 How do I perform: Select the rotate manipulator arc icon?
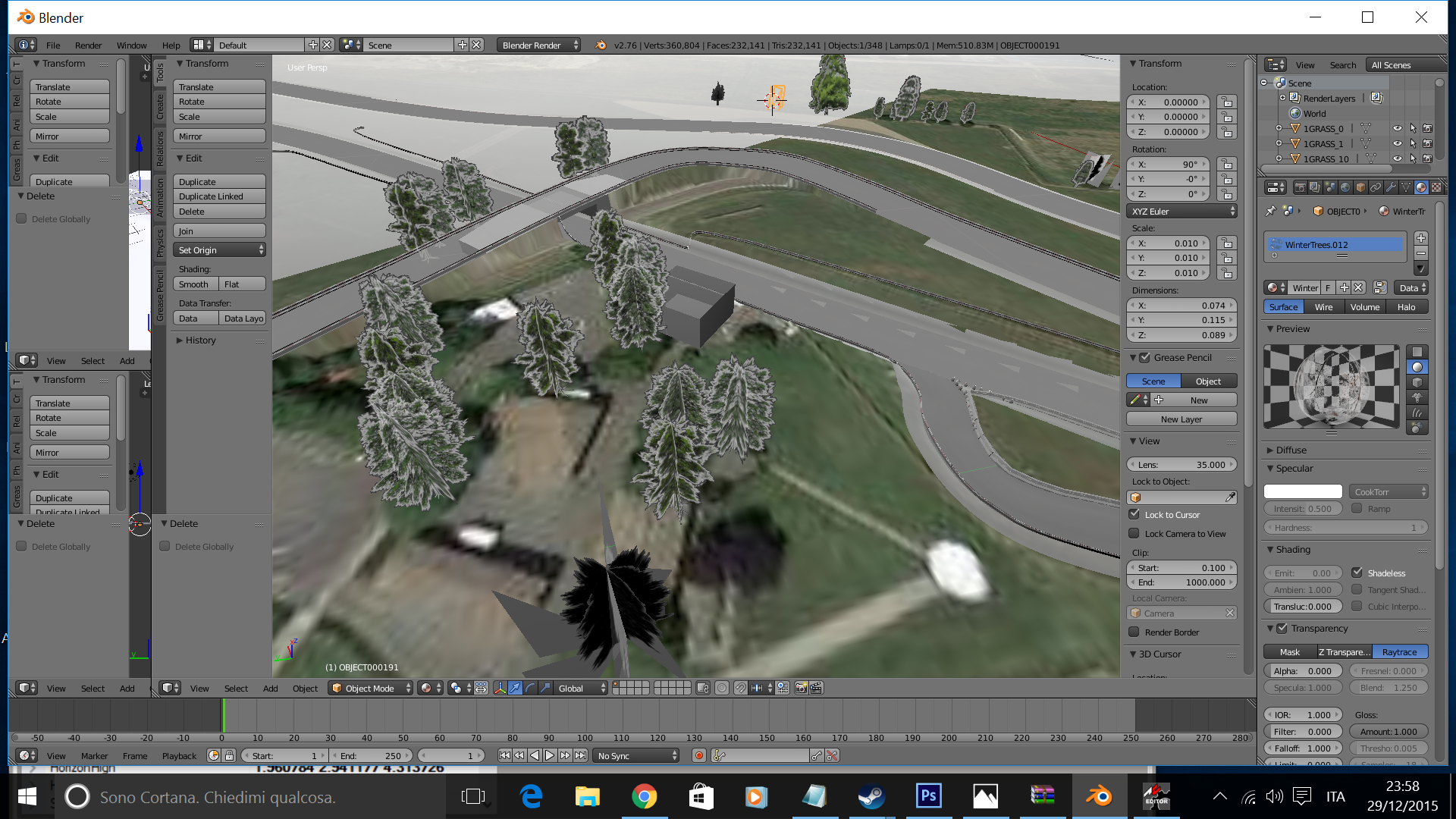pyautogui.click(x=530, y=689)
